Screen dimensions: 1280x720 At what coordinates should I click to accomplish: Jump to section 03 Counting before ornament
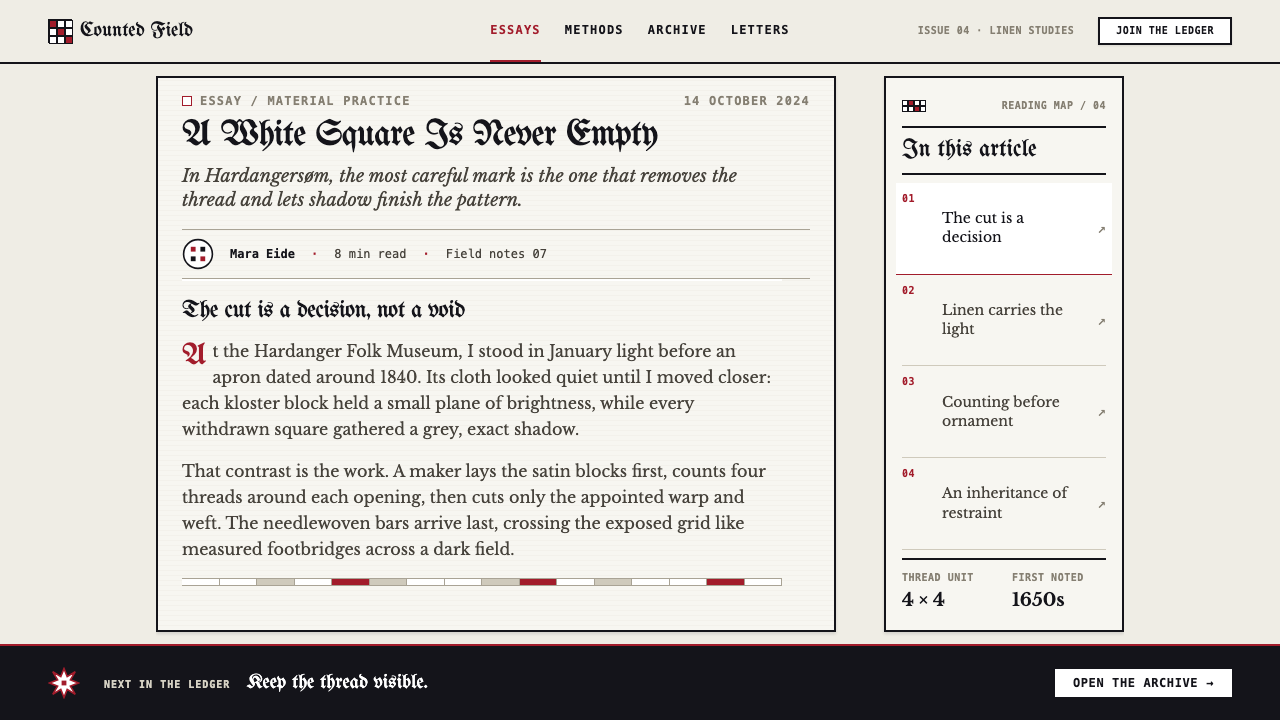point(1004,412)
